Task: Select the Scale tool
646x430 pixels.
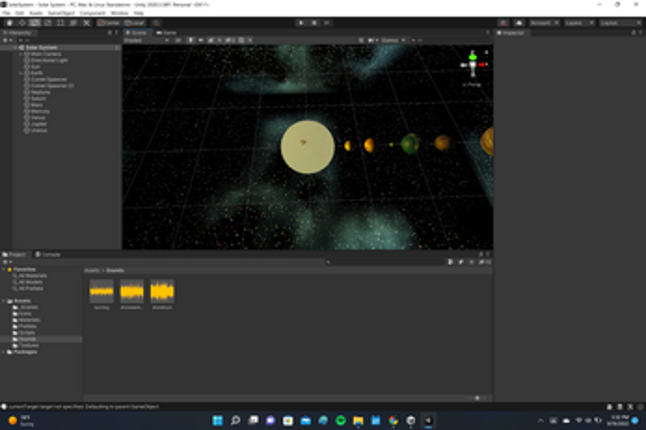Action: tap(48, 23)
